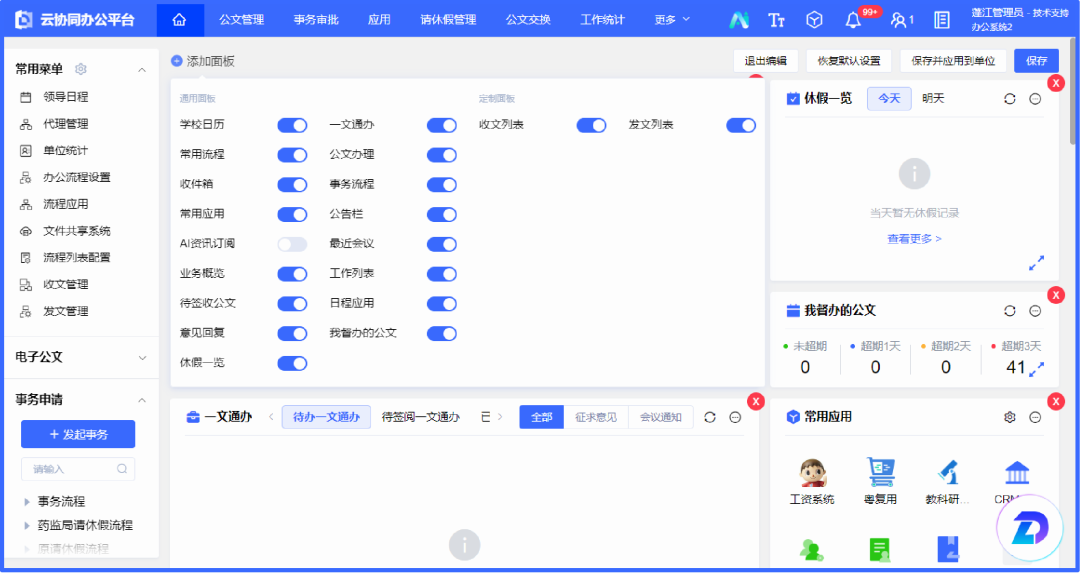Image resolution: width=1080 pixels, height=573 pixels.
Task: Toggle the 公告栏 panel switch
Action: click(x=442, y=214)
